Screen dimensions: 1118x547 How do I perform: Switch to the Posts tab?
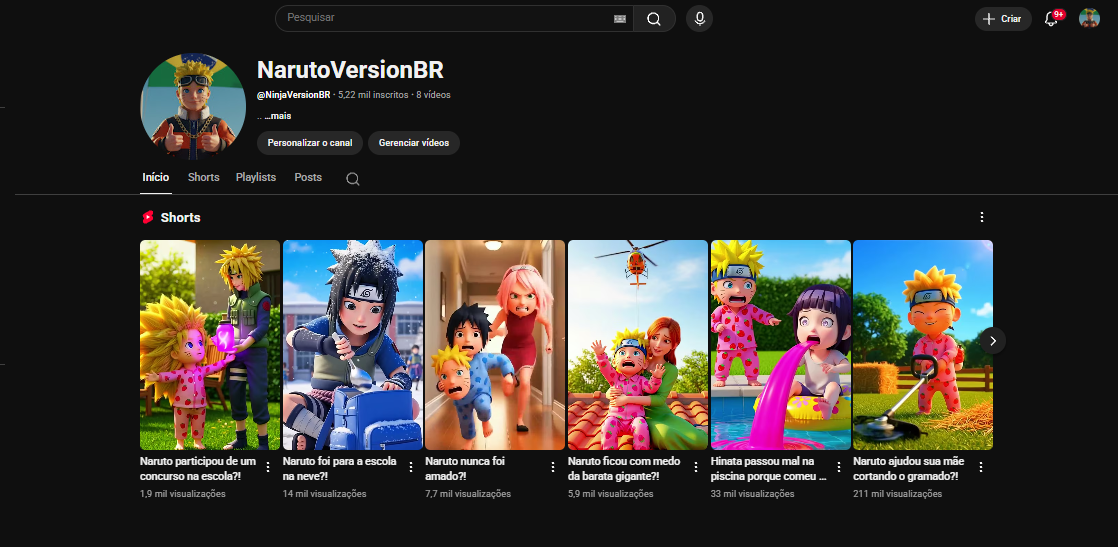point(308,177)
